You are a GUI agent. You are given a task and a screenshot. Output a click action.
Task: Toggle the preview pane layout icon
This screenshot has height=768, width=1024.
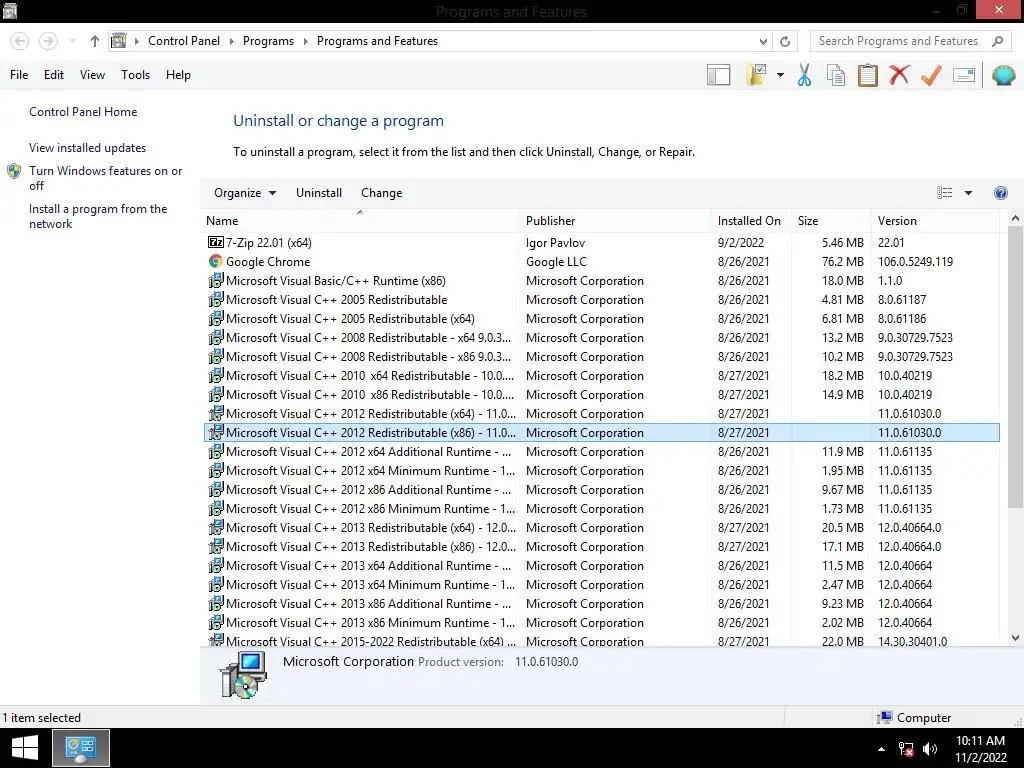(x=718, y=75)
